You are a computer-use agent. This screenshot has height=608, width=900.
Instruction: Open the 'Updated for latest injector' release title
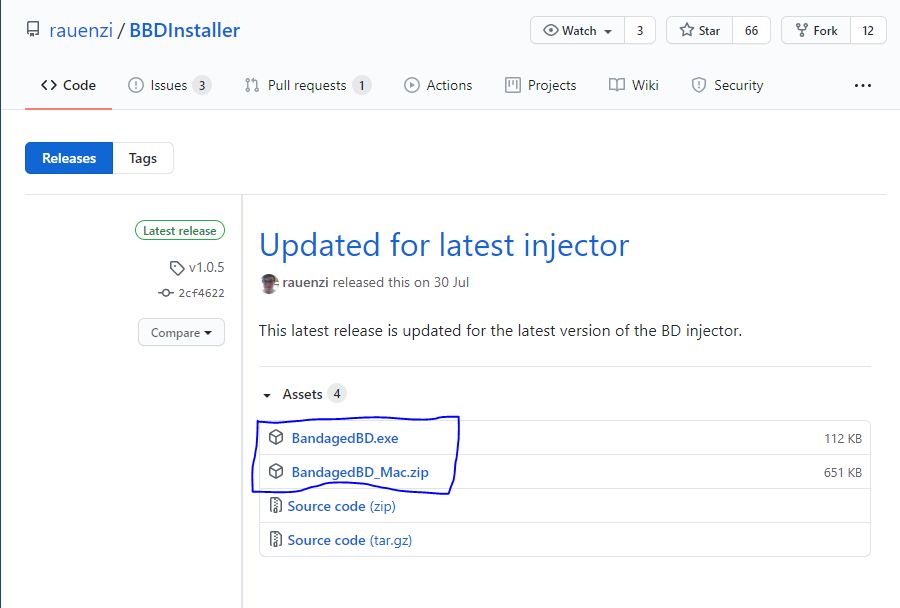444,245
